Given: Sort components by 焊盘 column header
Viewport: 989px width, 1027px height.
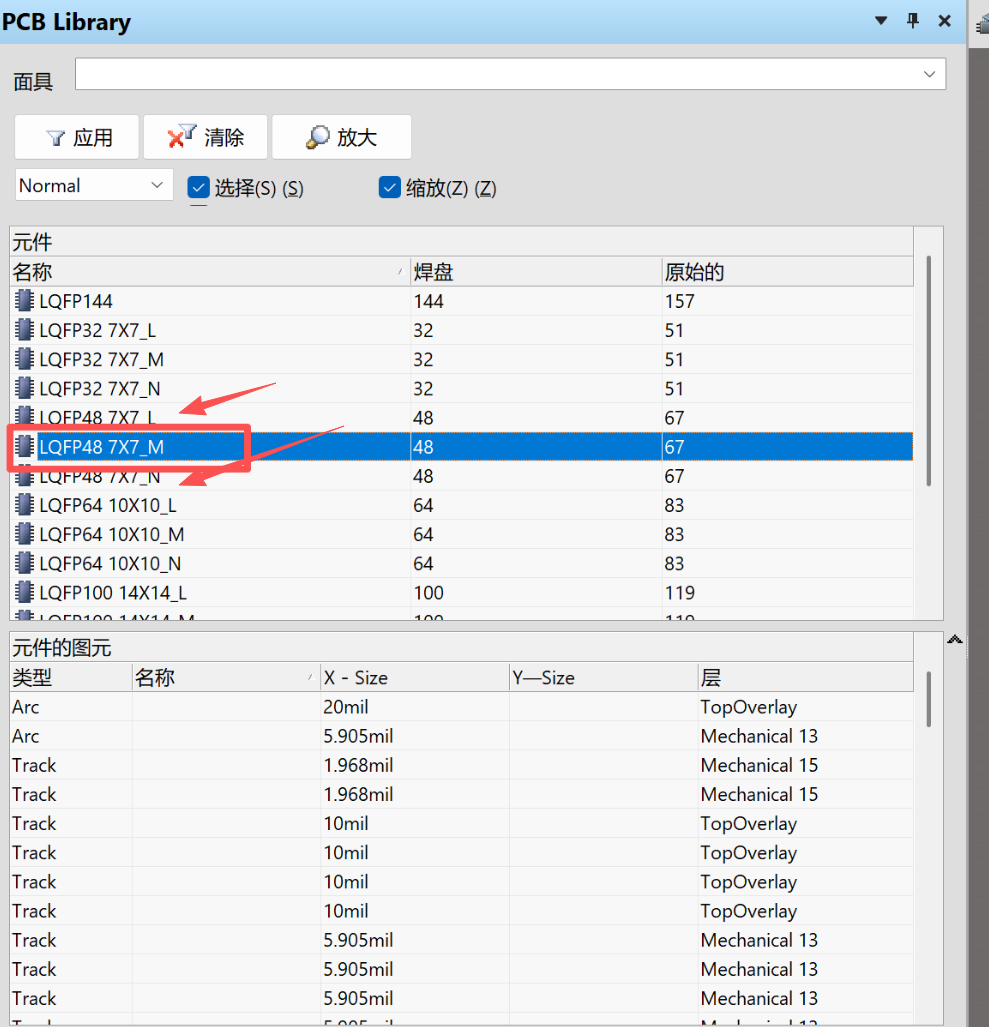Looking at the screenshot, I should pyautogui.click(x=535, y=272).
